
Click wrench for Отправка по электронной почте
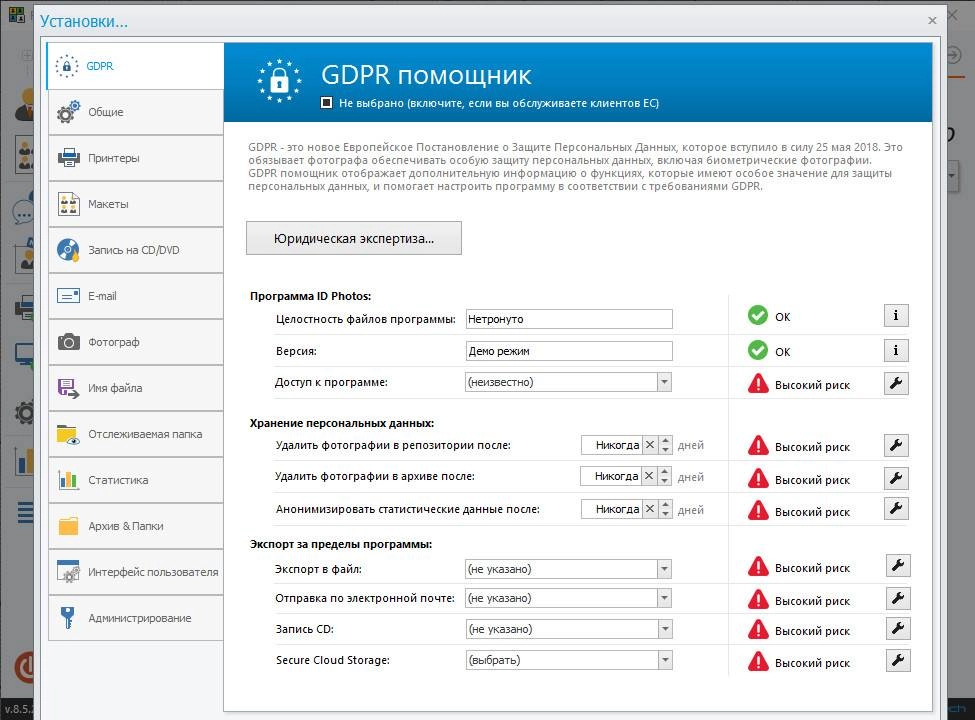[x=898, y=598]
